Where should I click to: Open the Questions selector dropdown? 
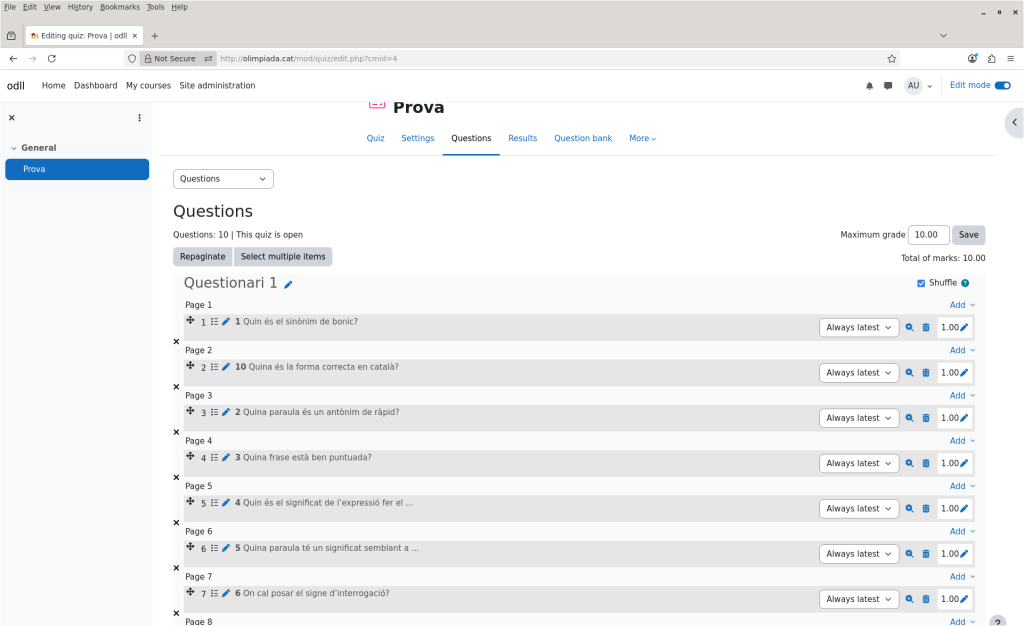(223, 179)
